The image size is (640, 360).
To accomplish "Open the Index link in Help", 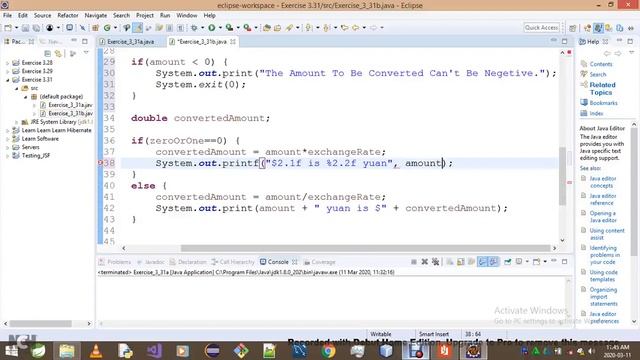I will [596, 113].
